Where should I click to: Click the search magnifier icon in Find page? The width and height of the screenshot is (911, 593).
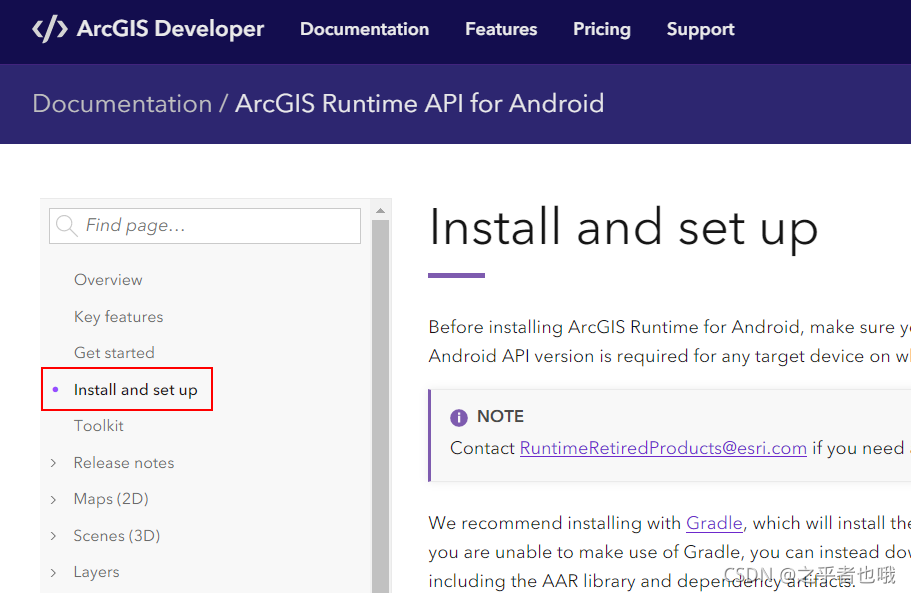67,226
